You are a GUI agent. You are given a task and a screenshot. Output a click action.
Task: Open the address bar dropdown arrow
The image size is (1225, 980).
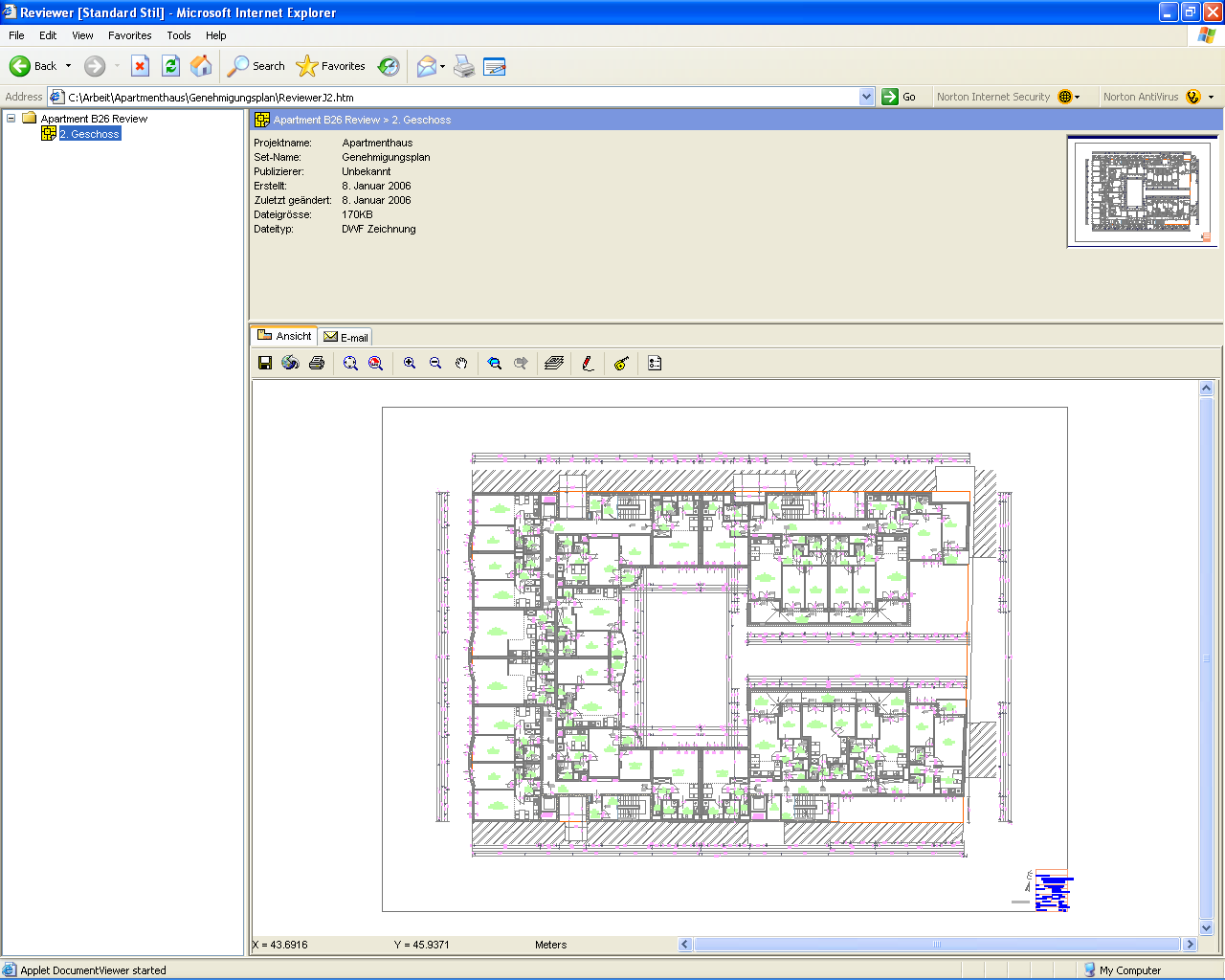(866, 97)
